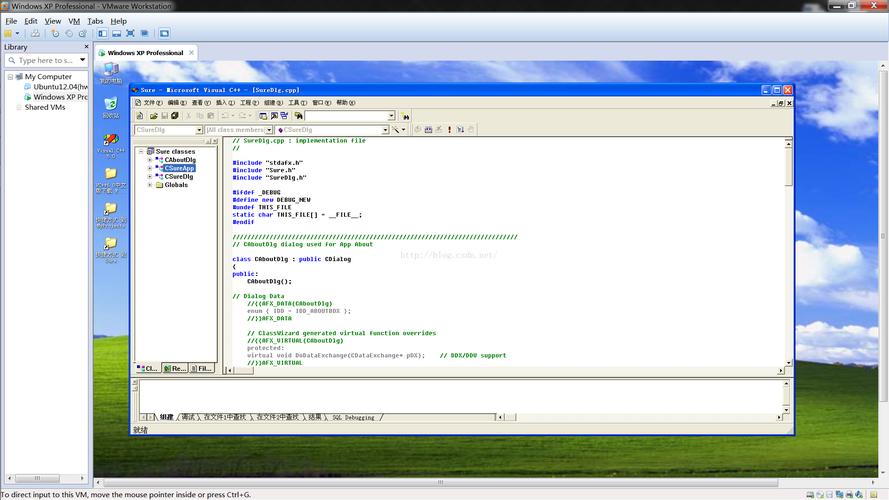Toggle the Output window icon in Visual C++ toolbar

(x=274, y=116)
